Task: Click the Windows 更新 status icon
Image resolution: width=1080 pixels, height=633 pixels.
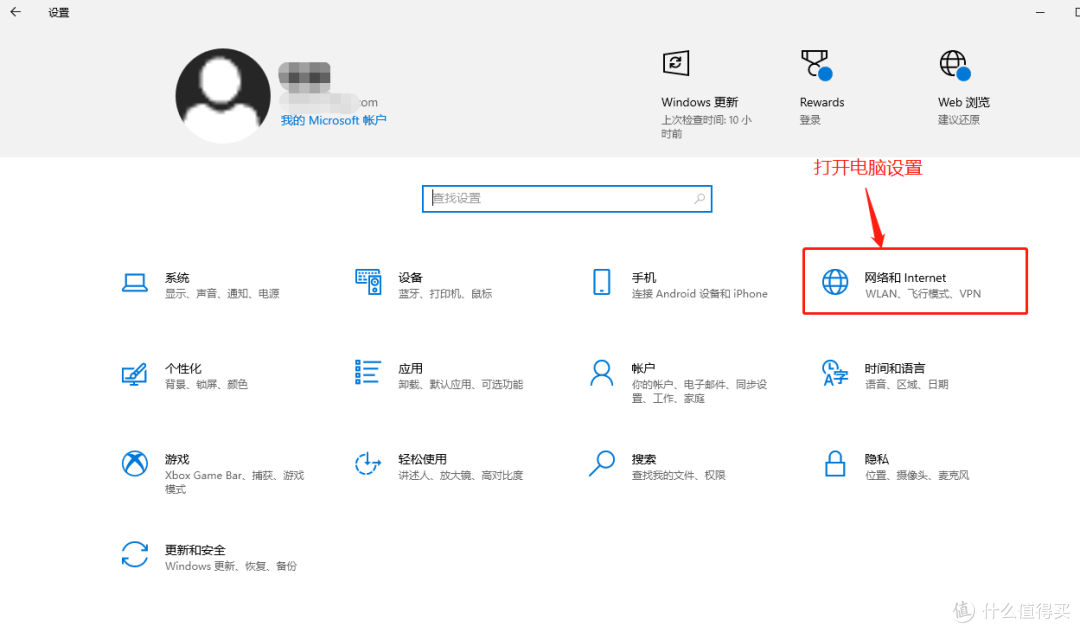Action: coord(676,63)
